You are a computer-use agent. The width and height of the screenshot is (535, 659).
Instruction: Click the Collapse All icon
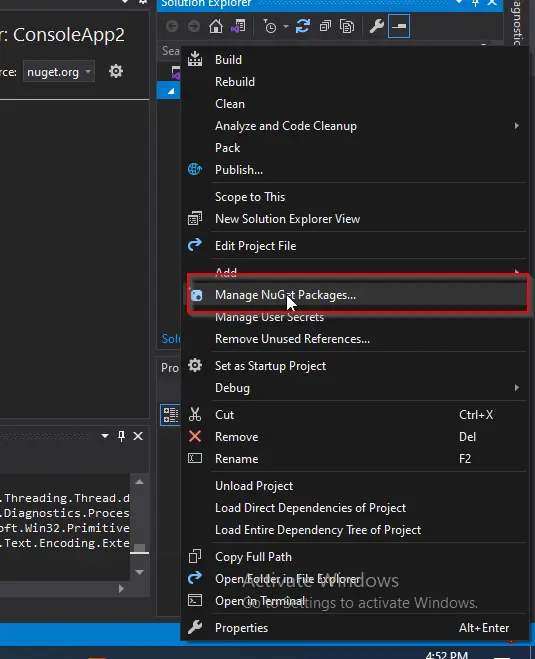tap(325, 26)
